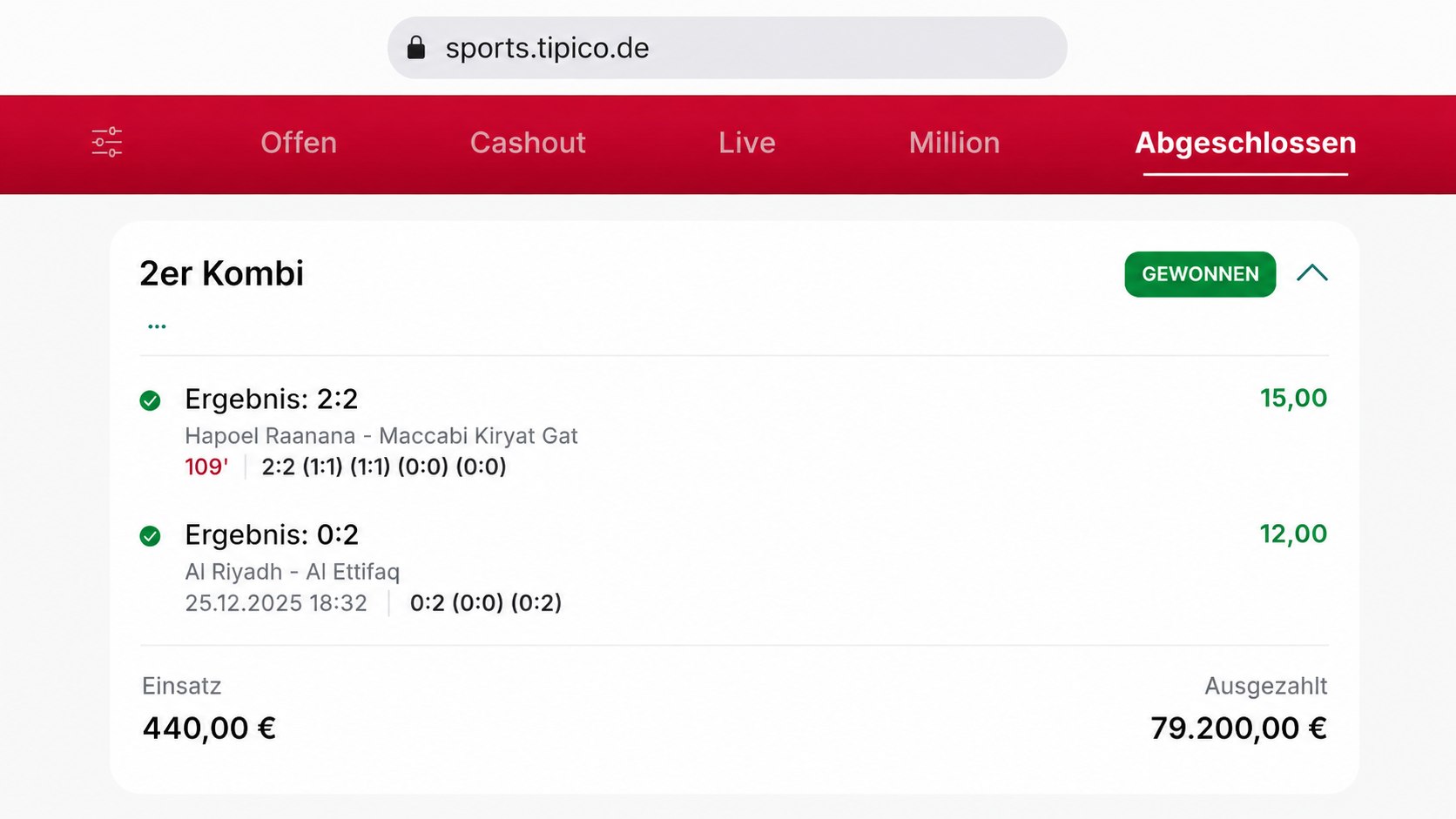
Task: Click the GEWONNEN status badge
Action: tap(1200, 274)
